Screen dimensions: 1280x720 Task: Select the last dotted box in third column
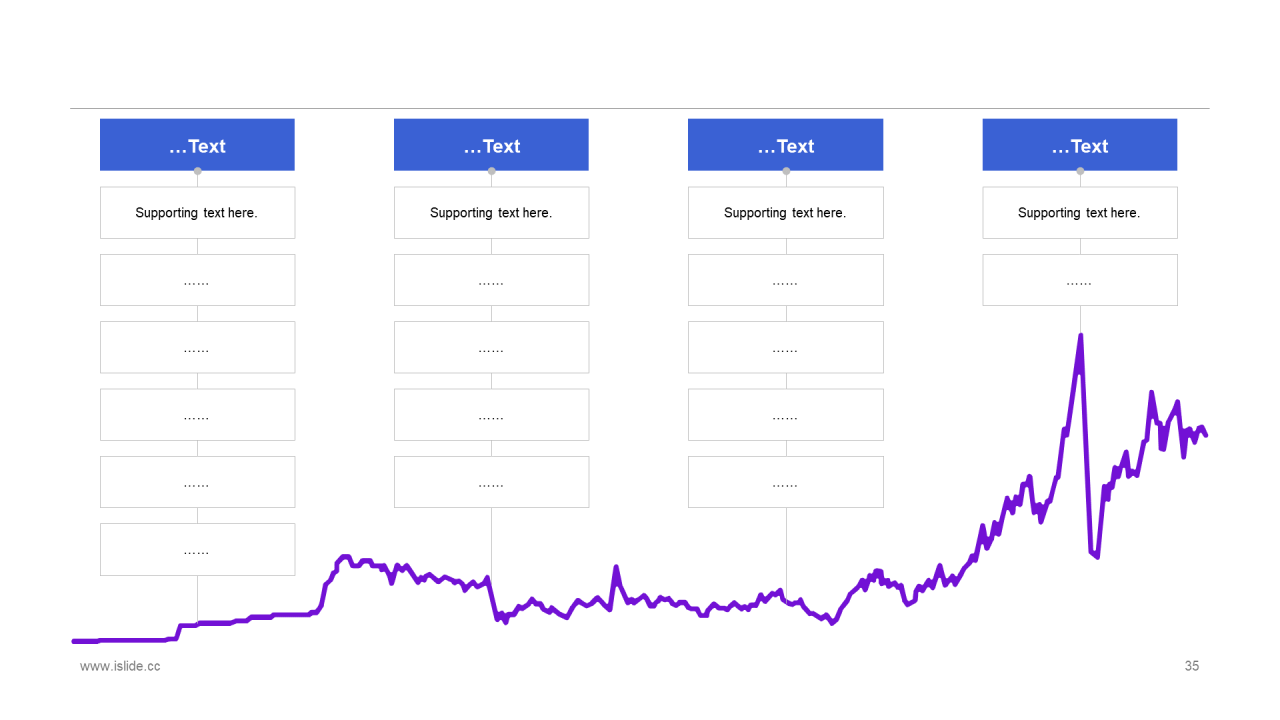point(785,482)
